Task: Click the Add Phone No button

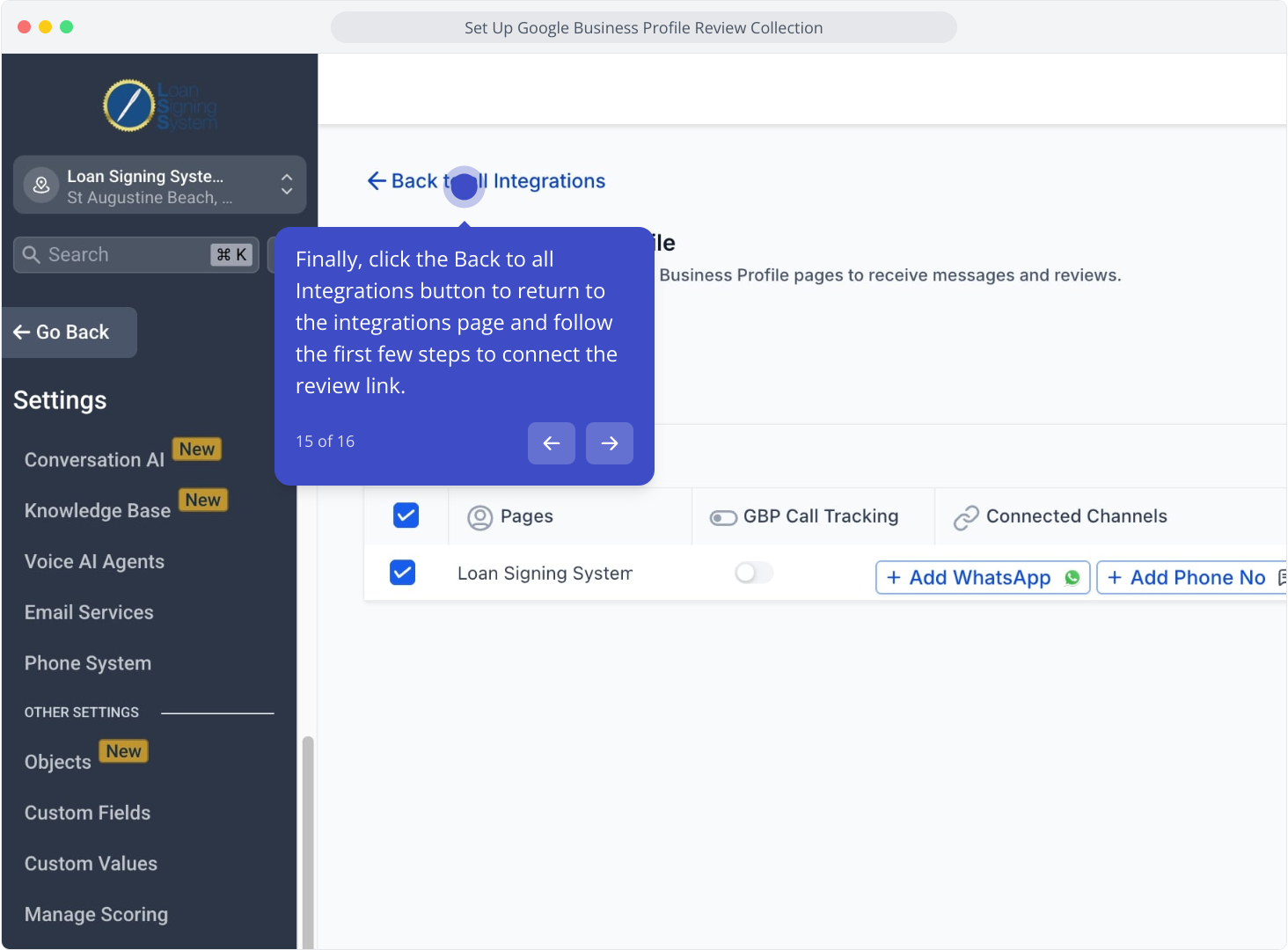Action: (1192, 578)
